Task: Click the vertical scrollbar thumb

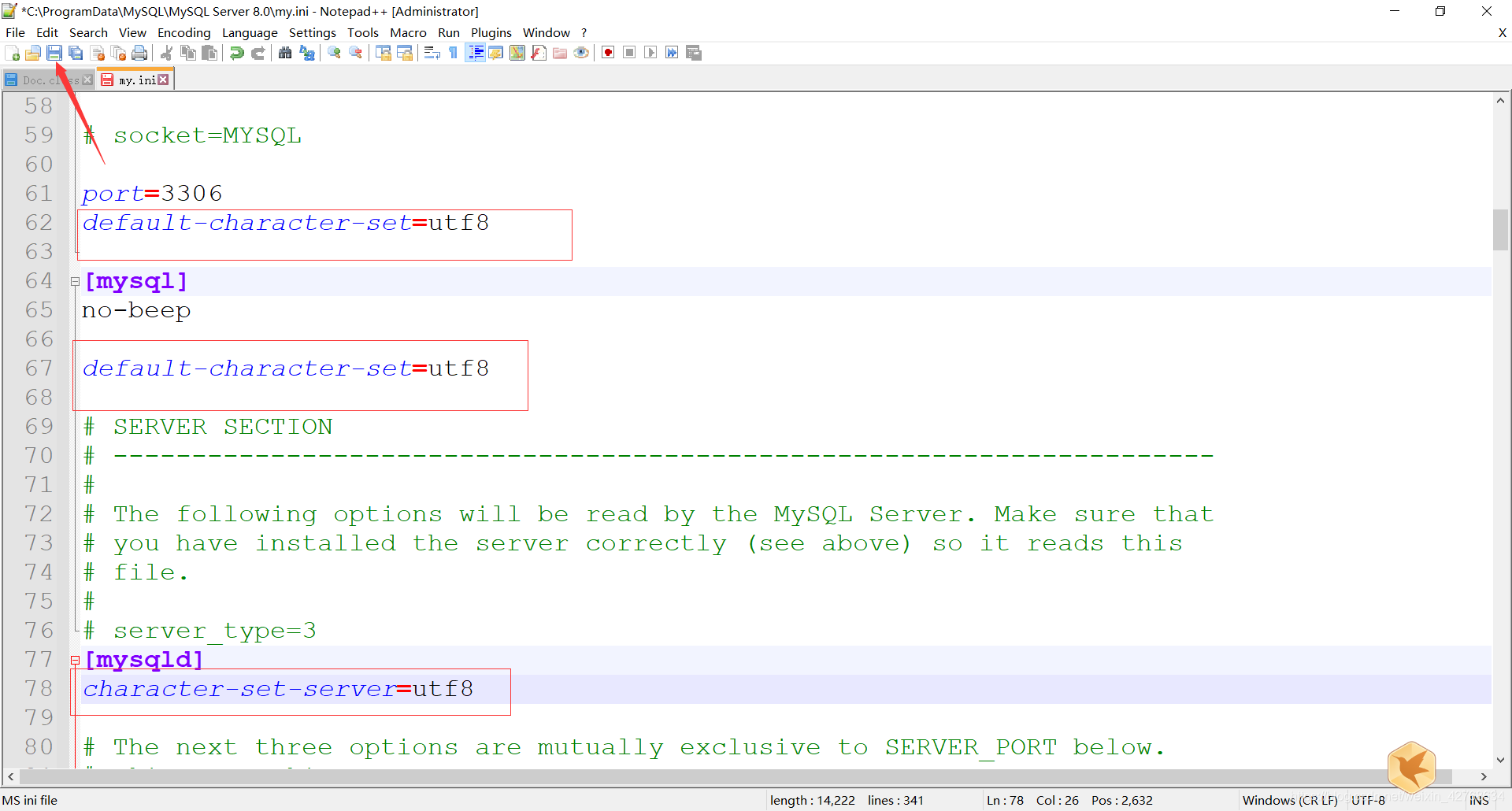Action: tap(1500, 230)
